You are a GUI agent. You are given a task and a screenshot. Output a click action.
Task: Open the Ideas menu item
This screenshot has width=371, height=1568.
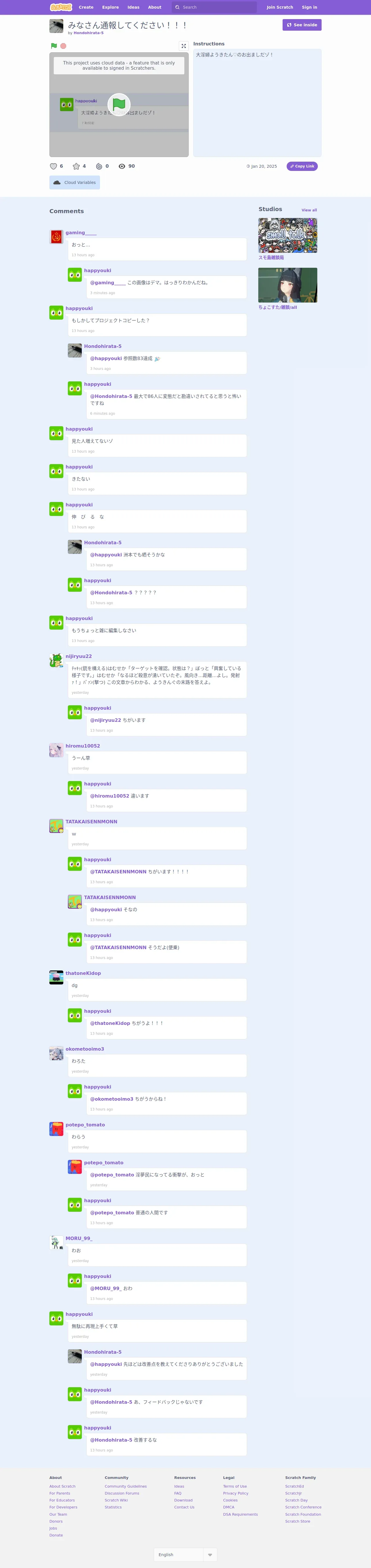(x=133, y=7)
